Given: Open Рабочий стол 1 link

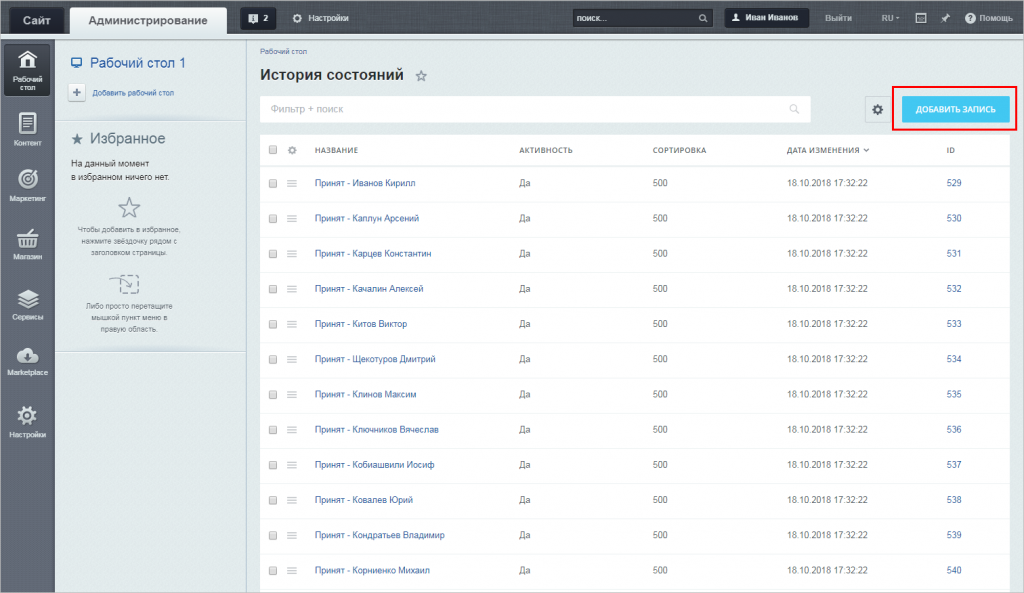Looking at the screenshot, I should pyautogui.click(x=137, y=63).
